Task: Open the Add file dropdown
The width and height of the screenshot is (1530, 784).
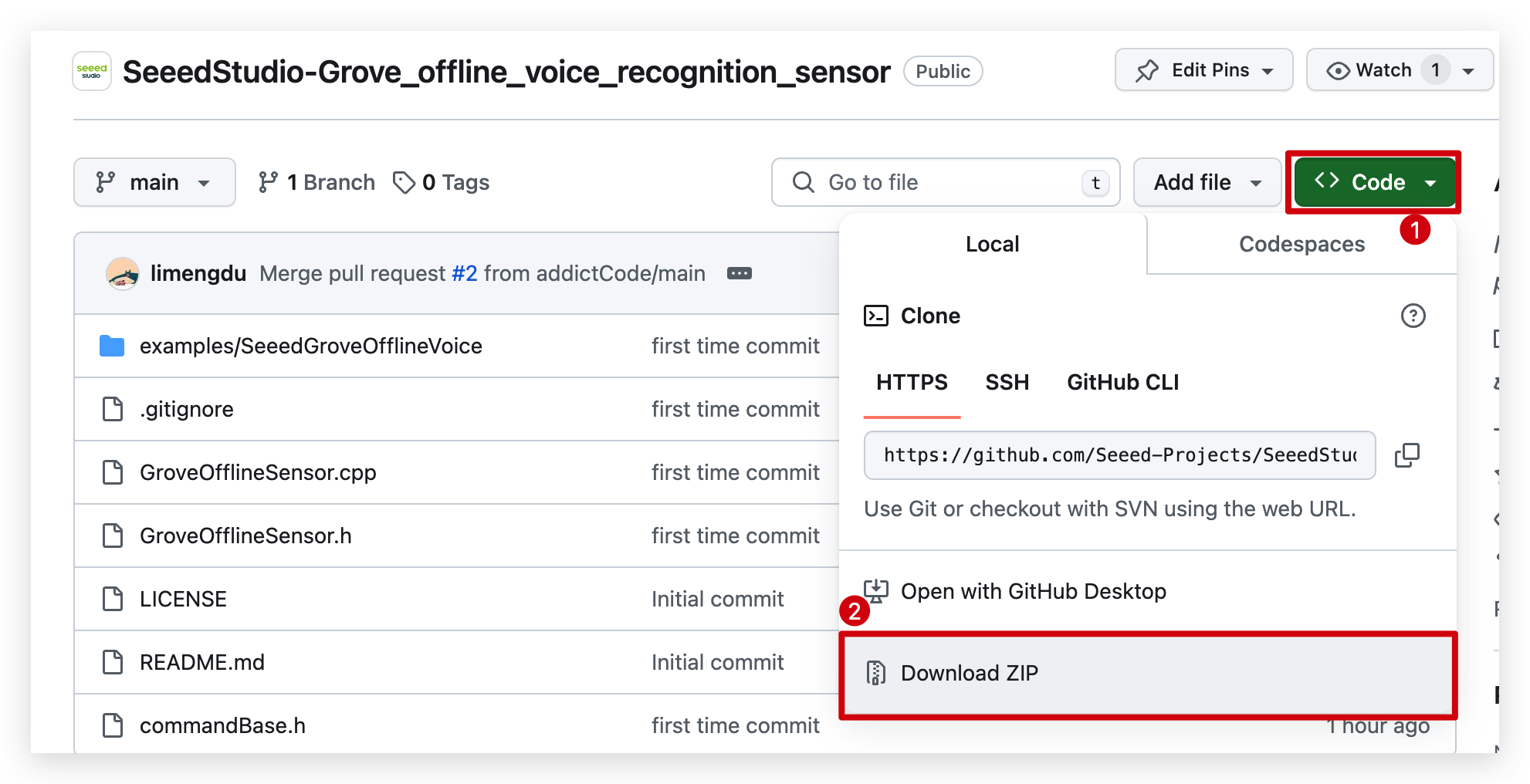Action: click(1207, 182)
